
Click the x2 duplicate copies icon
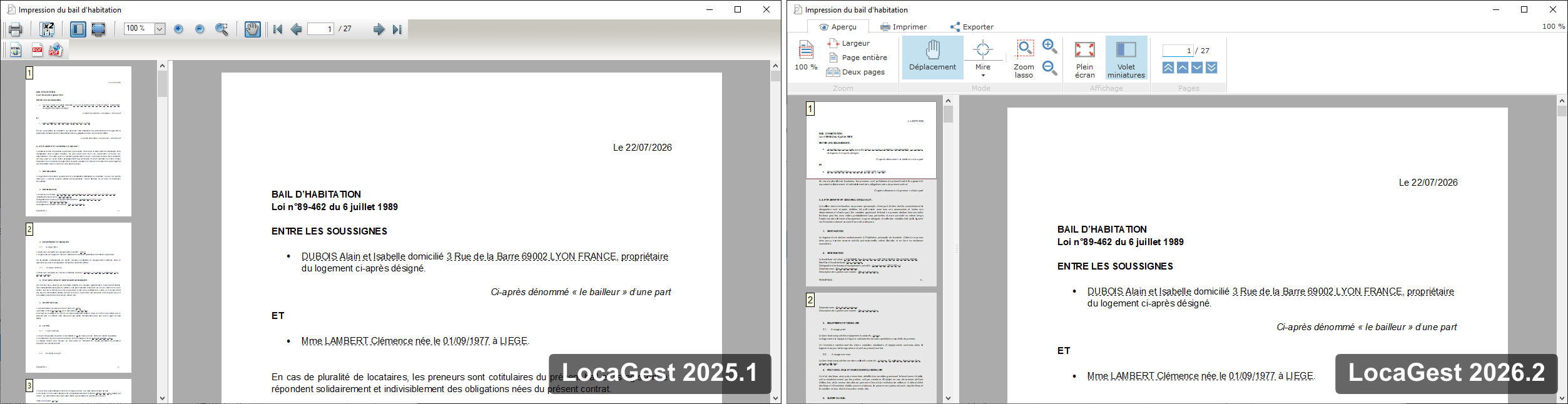coord(48,29)
